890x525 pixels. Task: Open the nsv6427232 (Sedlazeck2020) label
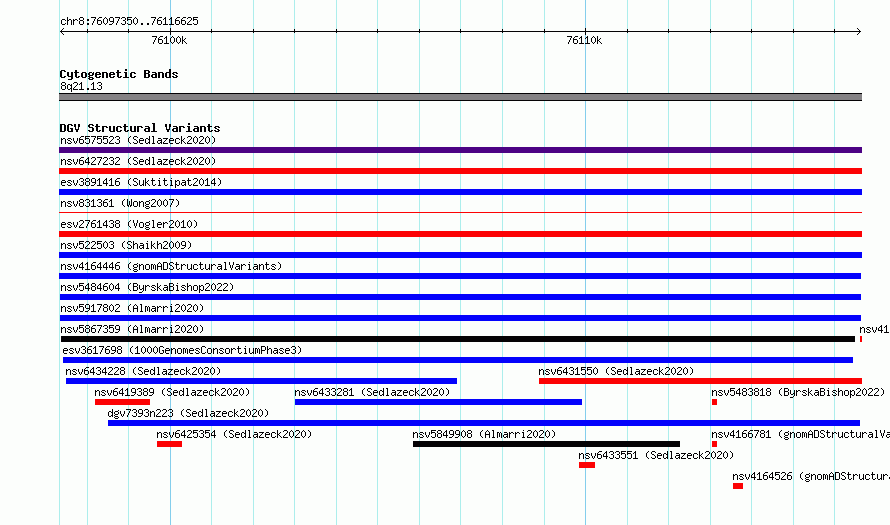click(x=138, y=161)
